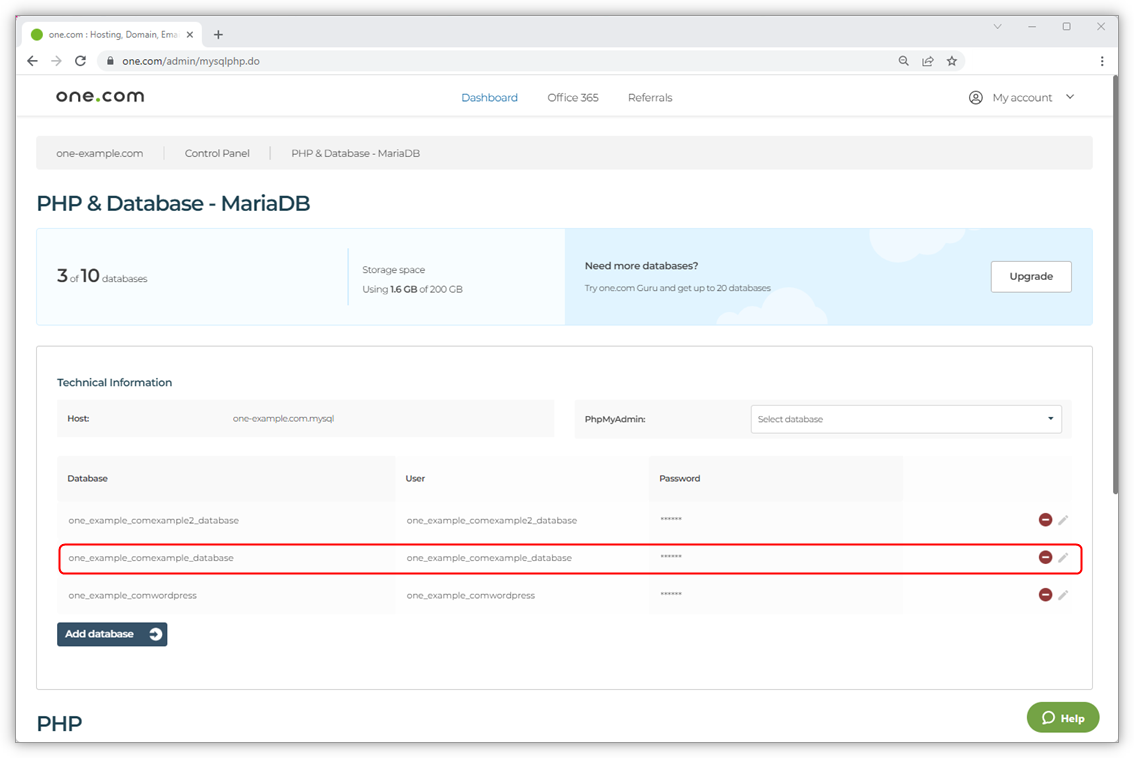Edit the highlighted one_example_comexample_database row
Viewport: 1134px width, 758px height.
click(x=1063, y=557)
